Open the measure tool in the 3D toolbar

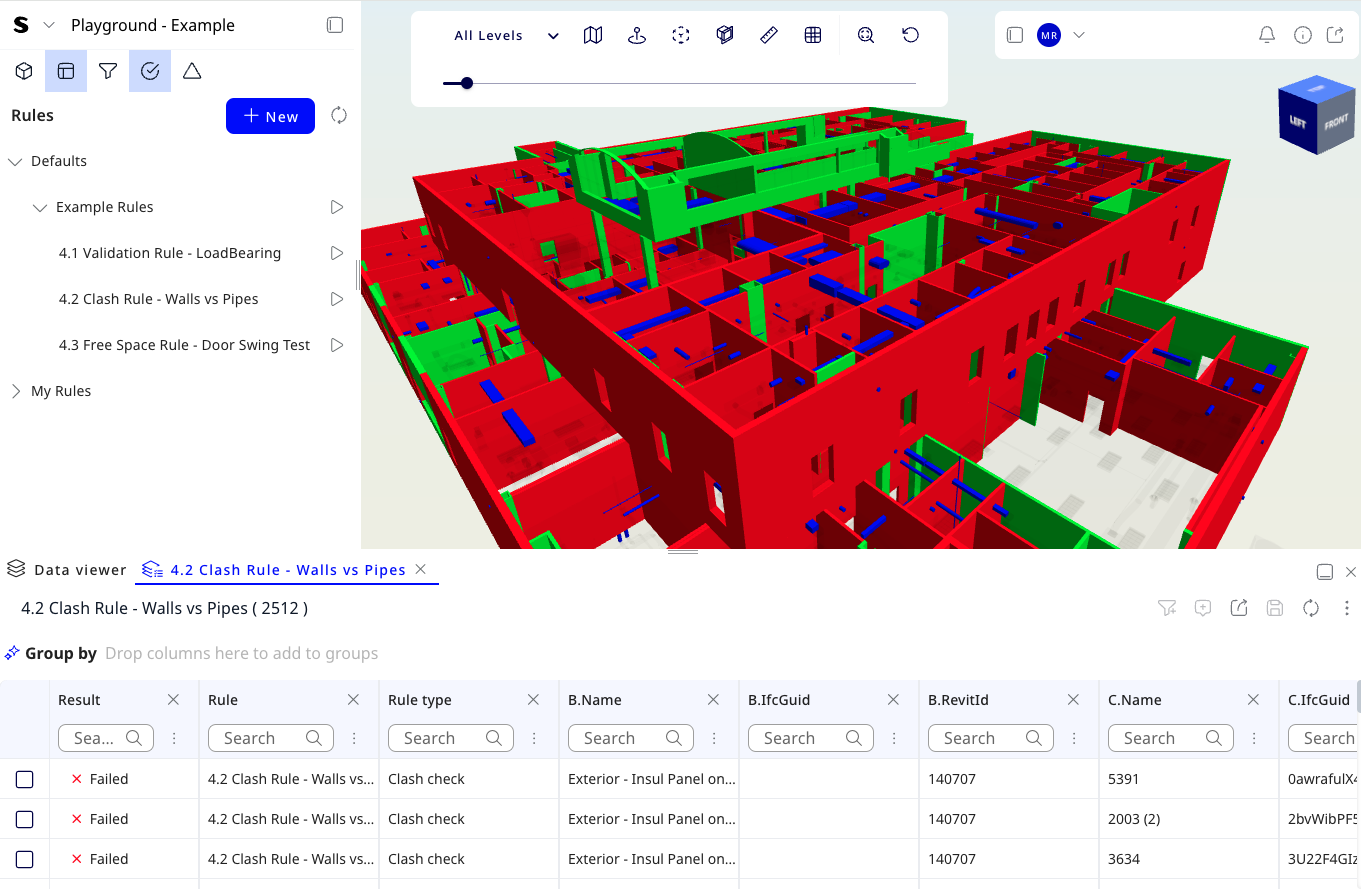(768, 34)
